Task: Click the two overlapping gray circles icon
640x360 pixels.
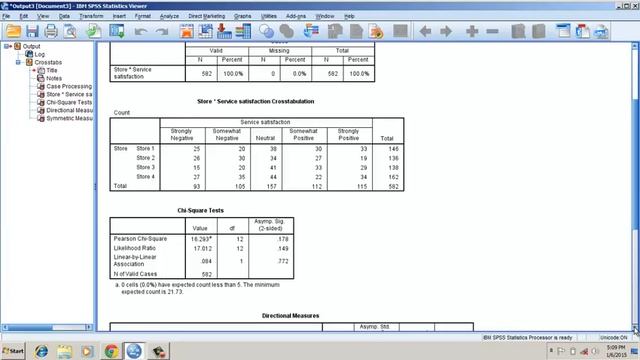Action: 287,31
